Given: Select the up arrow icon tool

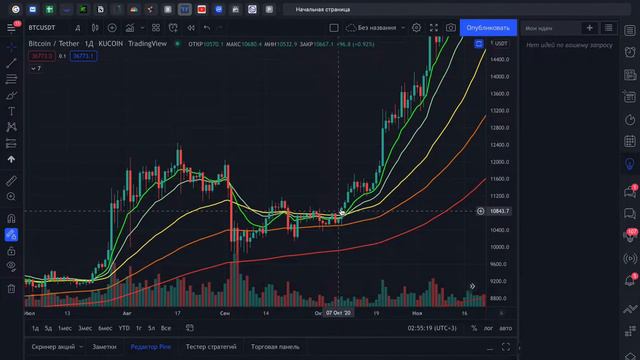Looking at the screenshot, I should click(x=11, y=159).
